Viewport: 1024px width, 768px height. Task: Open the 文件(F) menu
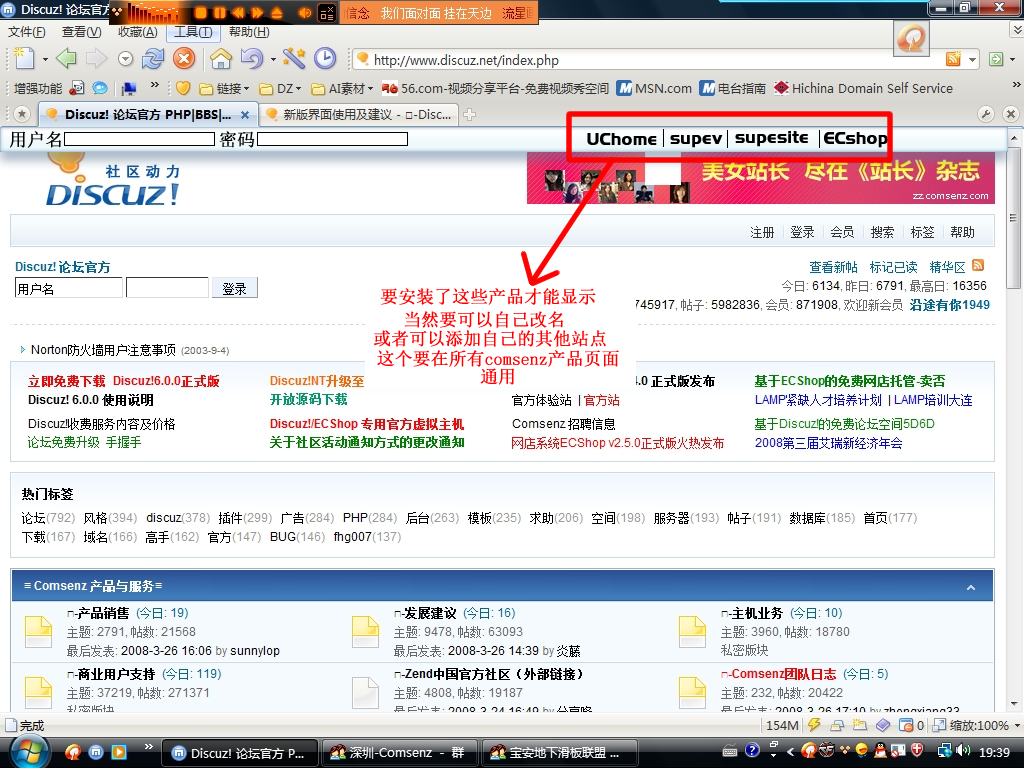coord(27,32)
